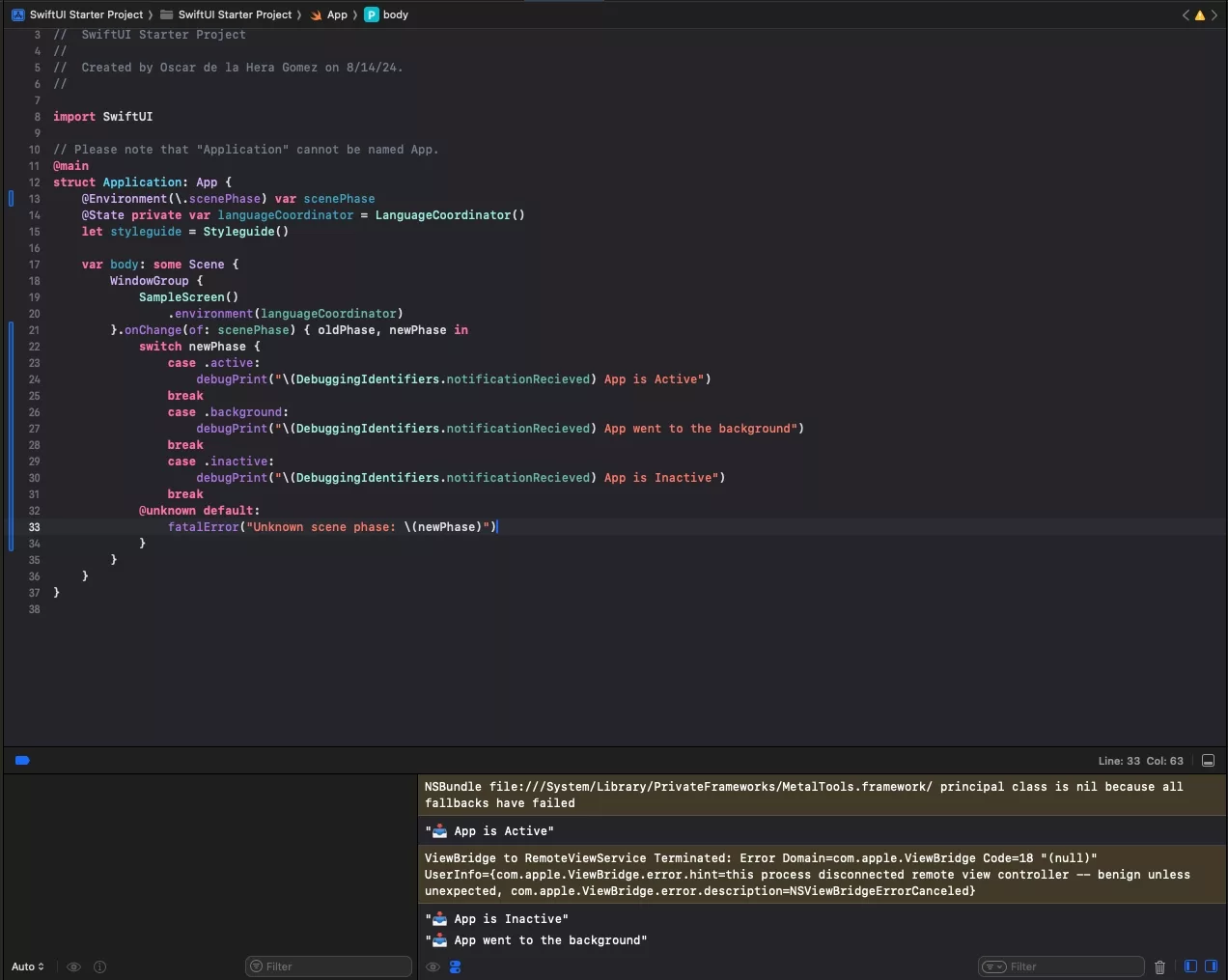
Task: Click the info icon in variables view
Action: 100,966
